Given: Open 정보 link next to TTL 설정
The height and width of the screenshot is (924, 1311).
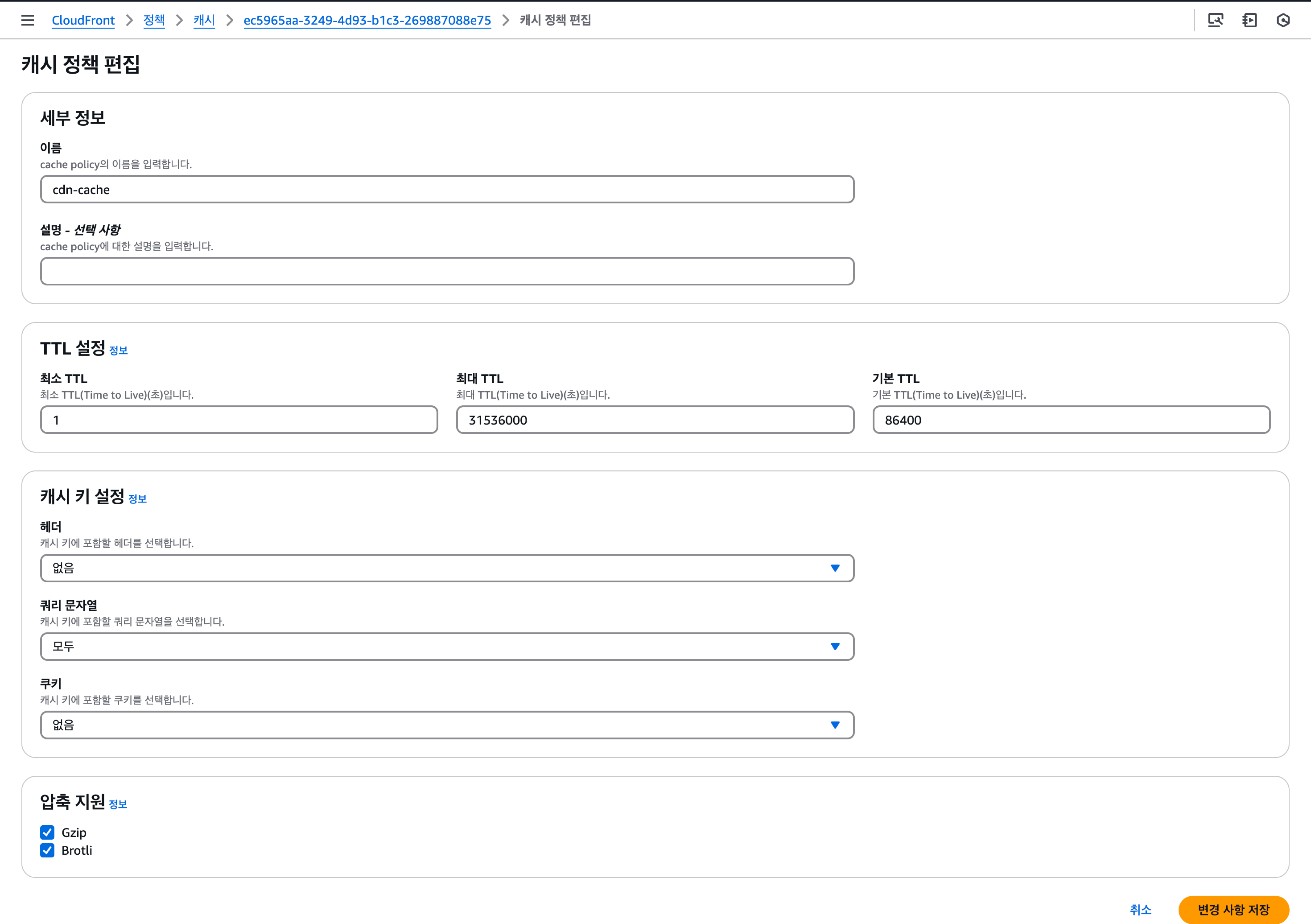Looking at the screenshot, I should 118,351.
